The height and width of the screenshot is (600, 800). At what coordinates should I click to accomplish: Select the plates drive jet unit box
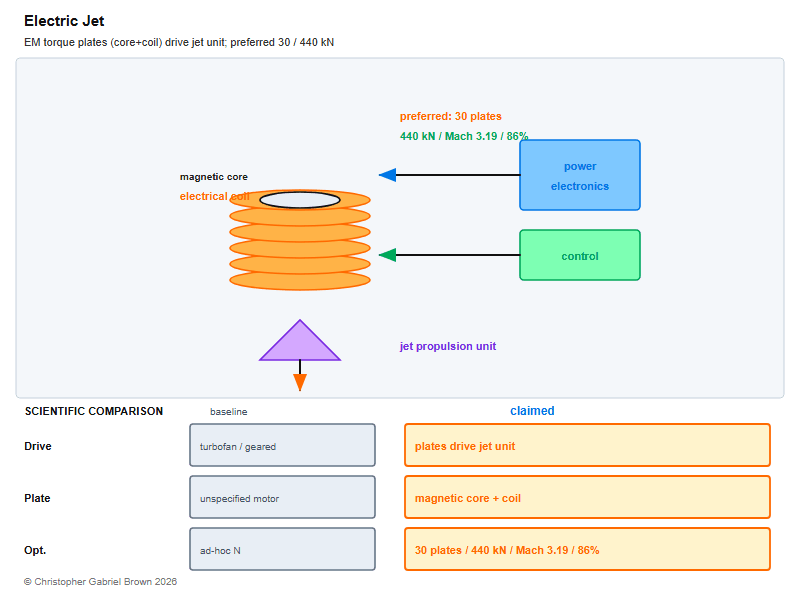click(587, 445)
